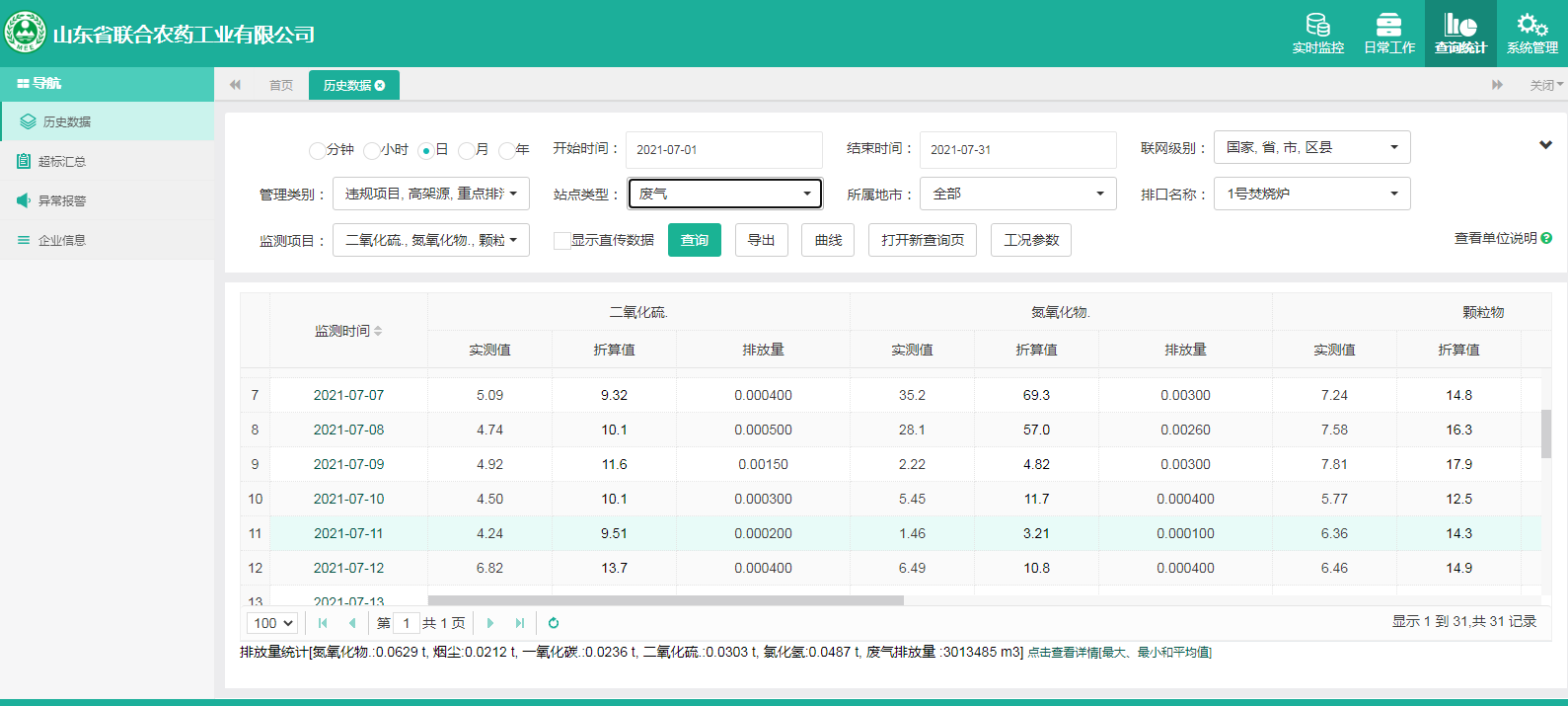Collapse the filter panel with chevron
This screenshot has height=706, width=1568.
coord(1545,145)
